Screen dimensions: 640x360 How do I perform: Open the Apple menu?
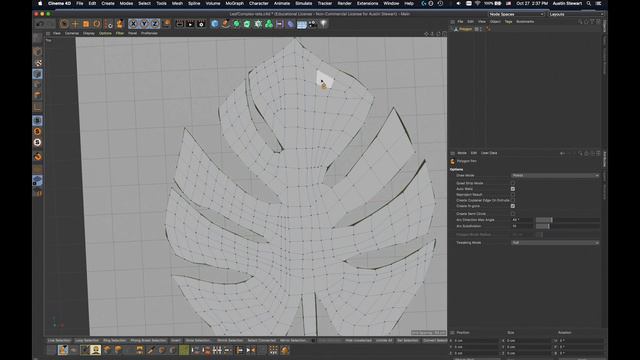[x=40, y=3]
